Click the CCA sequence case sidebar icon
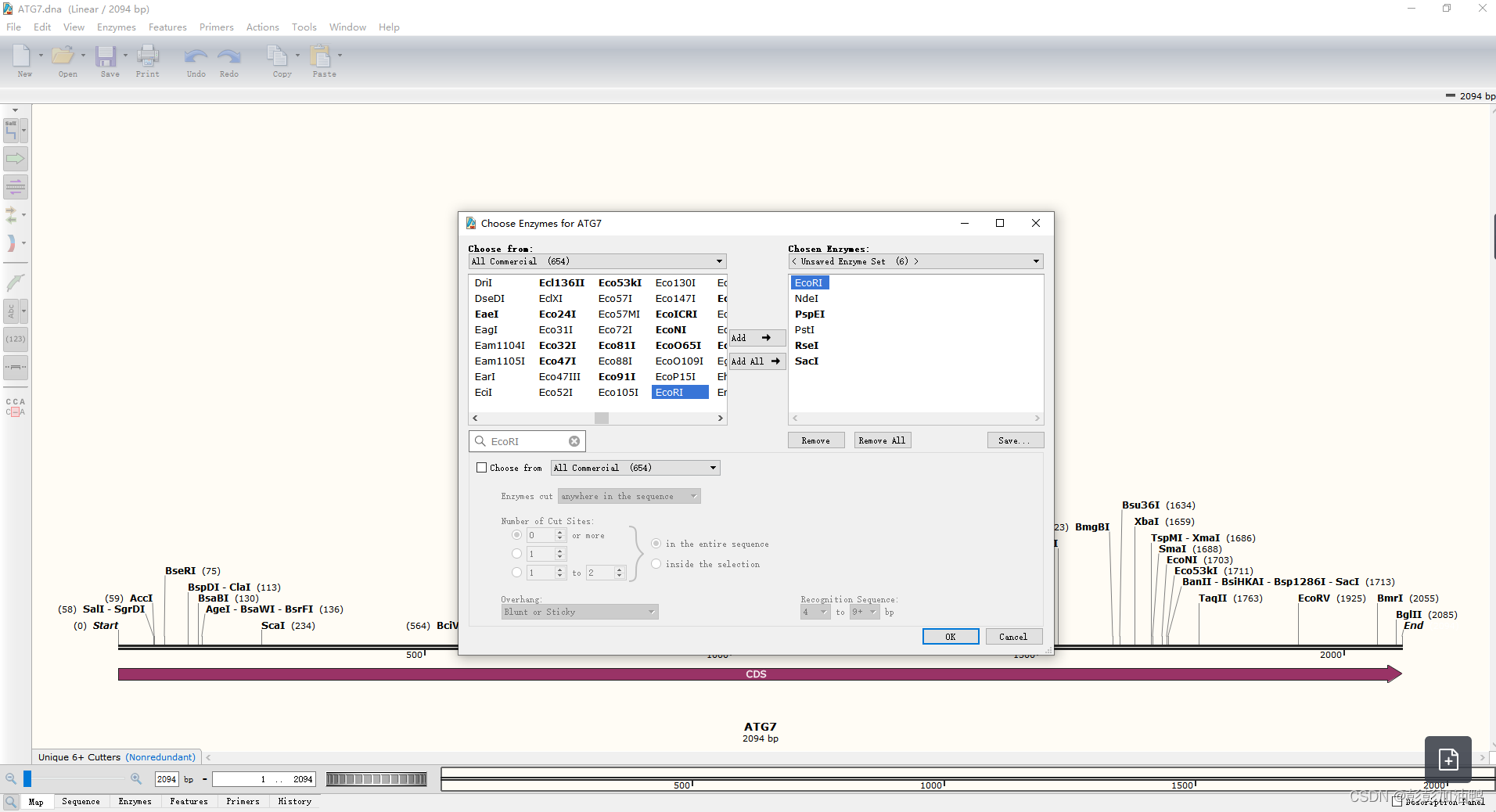 click(16, 407)
